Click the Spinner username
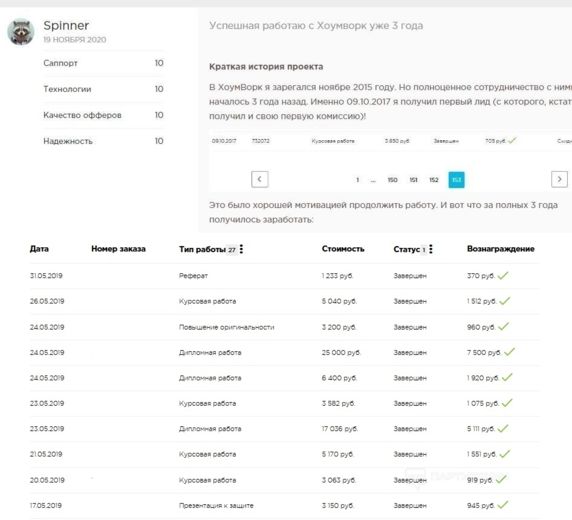 tap(66, 26)
